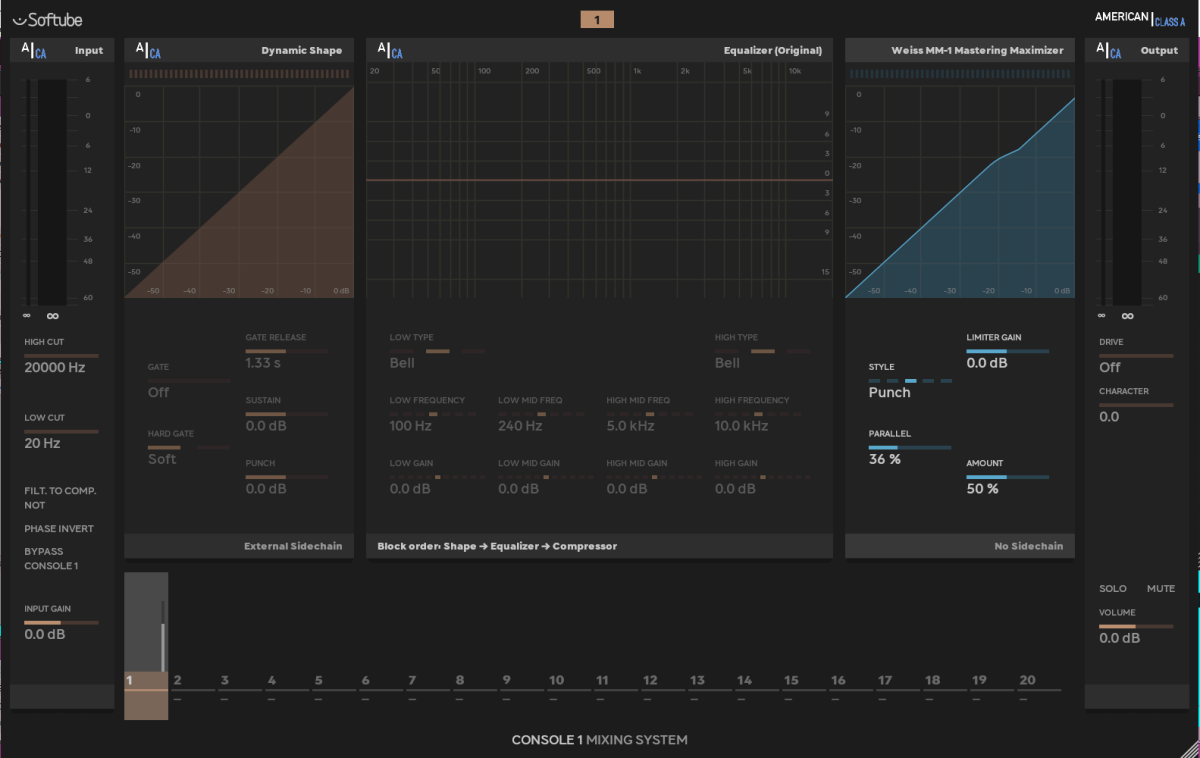Screen dimensions: 1200x758
Task: Select channel 5
Action: point(334,681)
